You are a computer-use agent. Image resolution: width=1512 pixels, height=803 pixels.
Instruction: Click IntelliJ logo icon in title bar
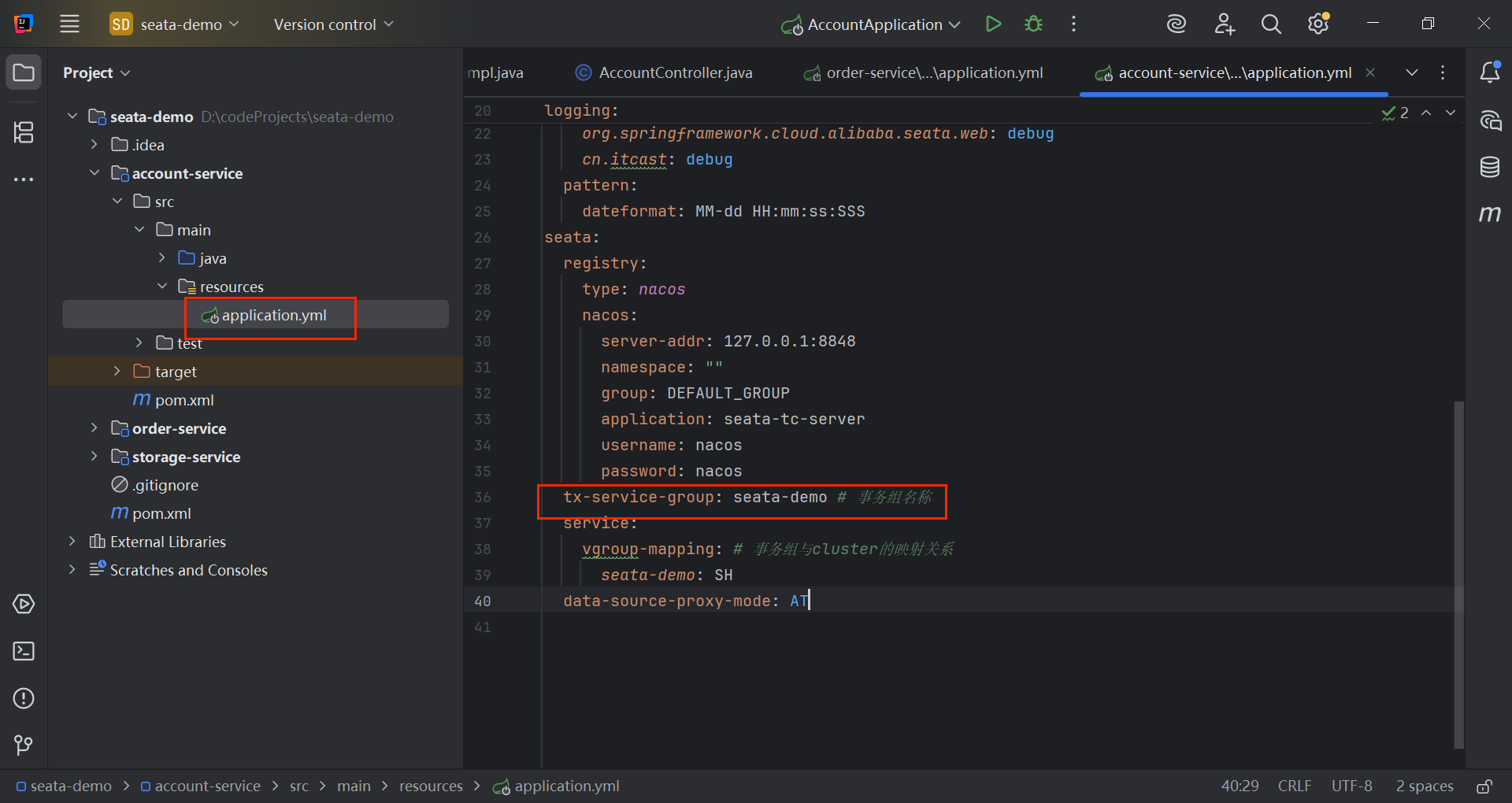(x=24, y=24)
